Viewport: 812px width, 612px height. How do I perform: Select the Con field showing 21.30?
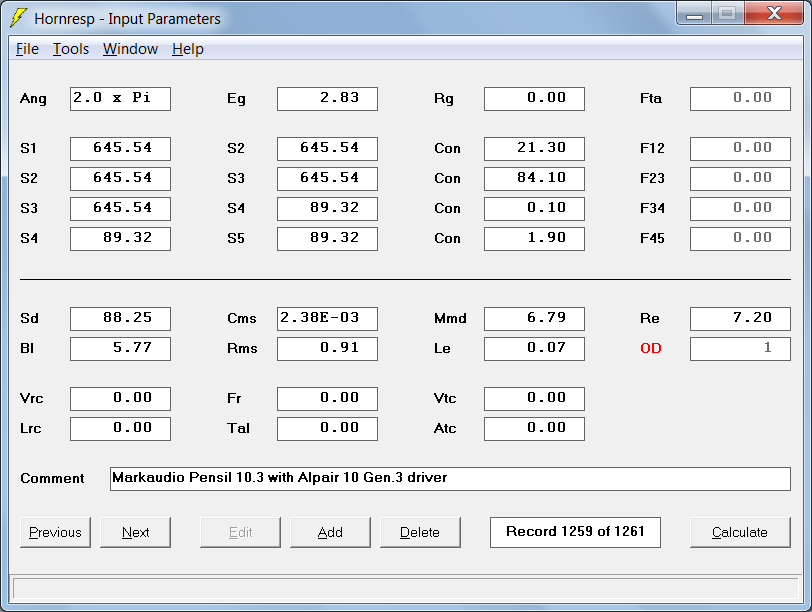point(534,149)
